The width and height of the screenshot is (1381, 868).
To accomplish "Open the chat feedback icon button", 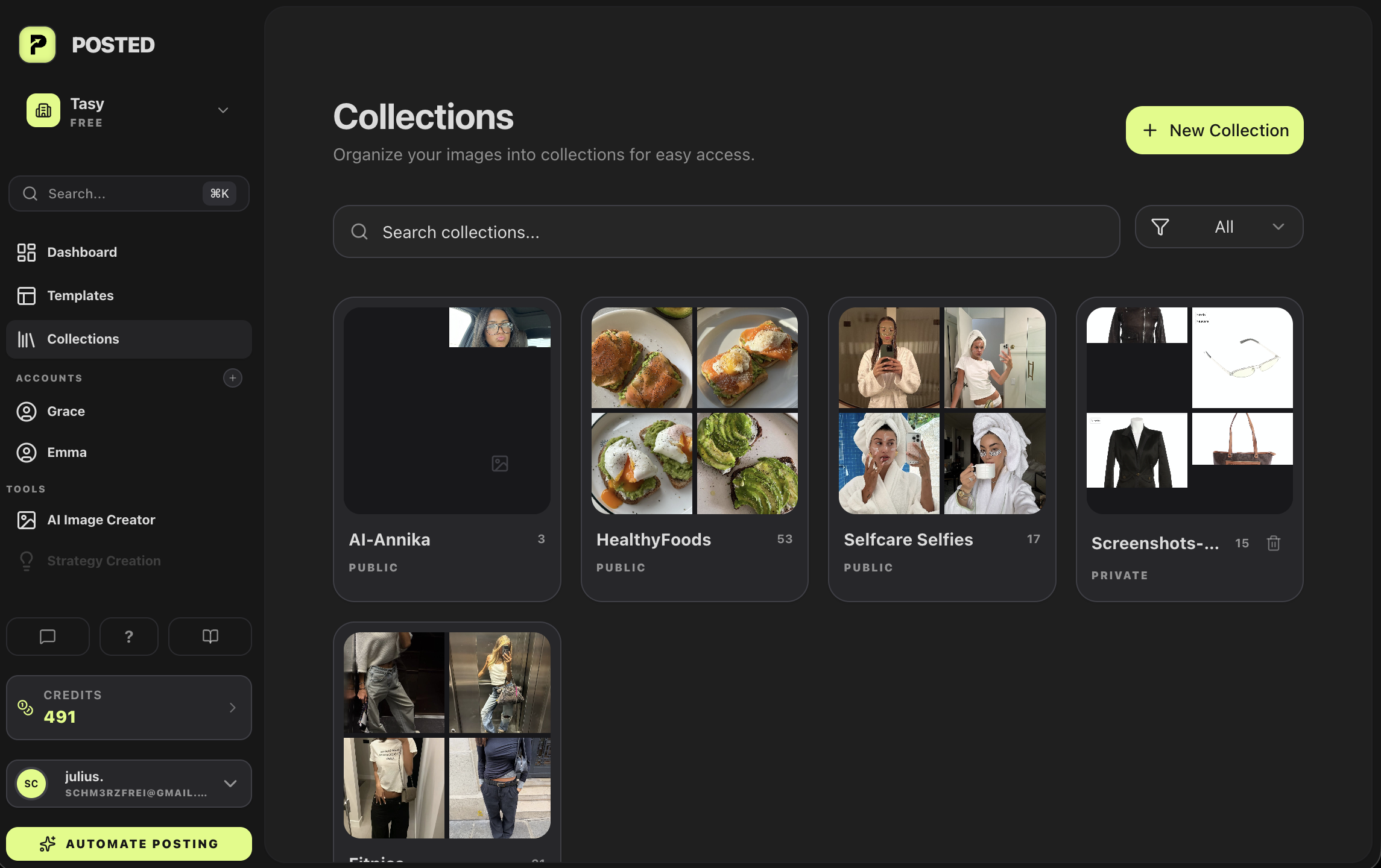I will (x=48, y=637).
